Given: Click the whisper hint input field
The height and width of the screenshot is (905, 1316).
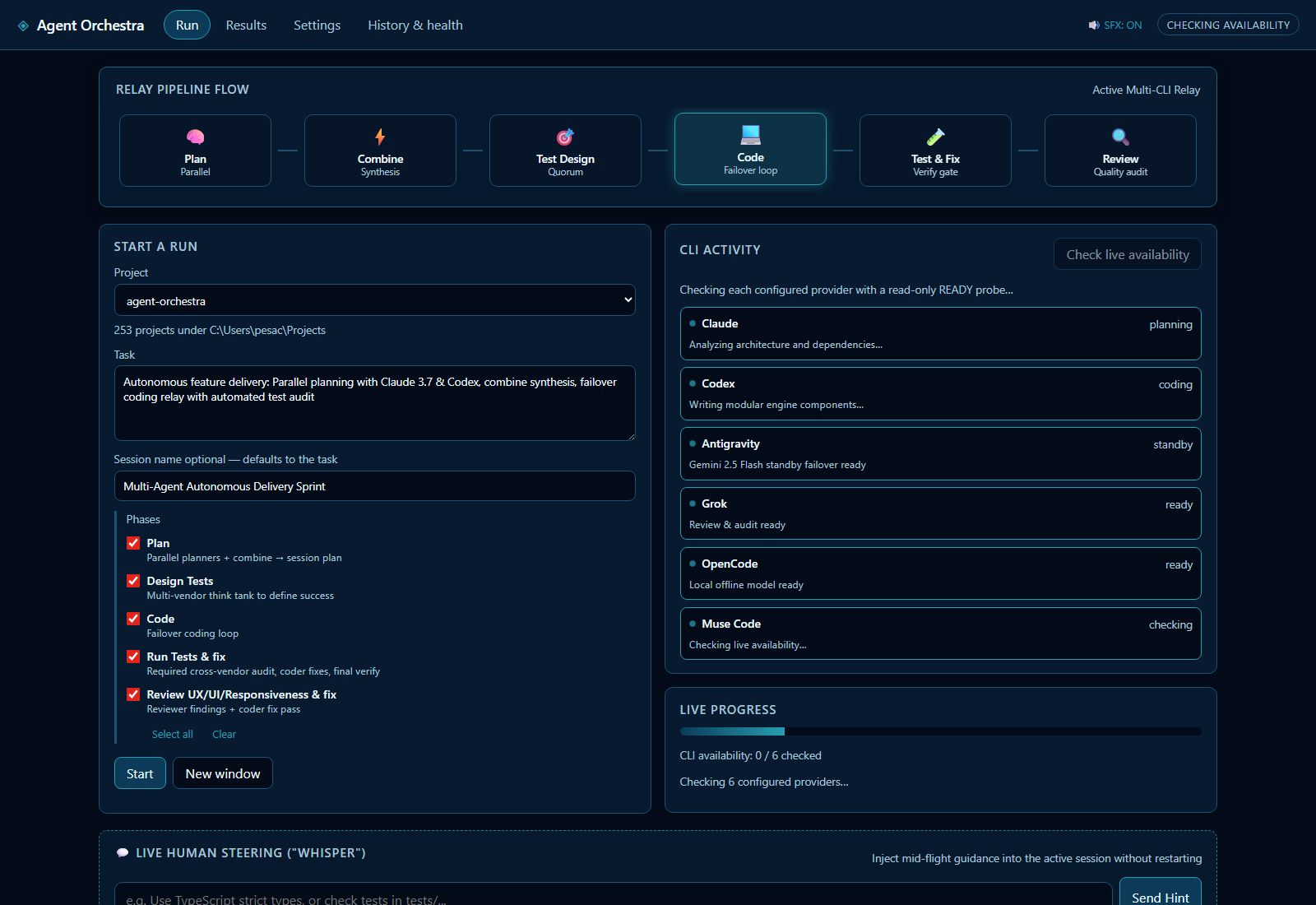Looking at the screenshot, I should [613, 895].
